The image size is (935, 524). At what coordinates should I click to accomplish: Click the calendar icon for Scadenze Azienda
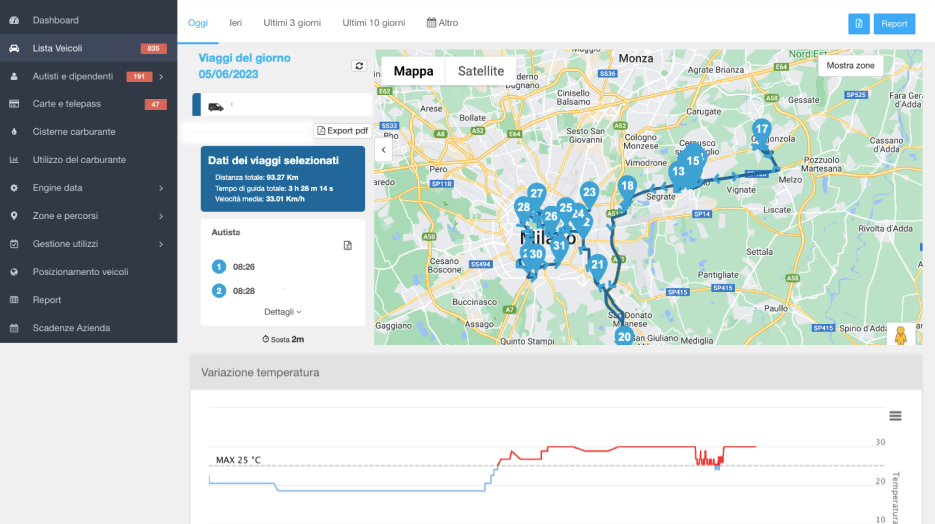click(14, 328)
